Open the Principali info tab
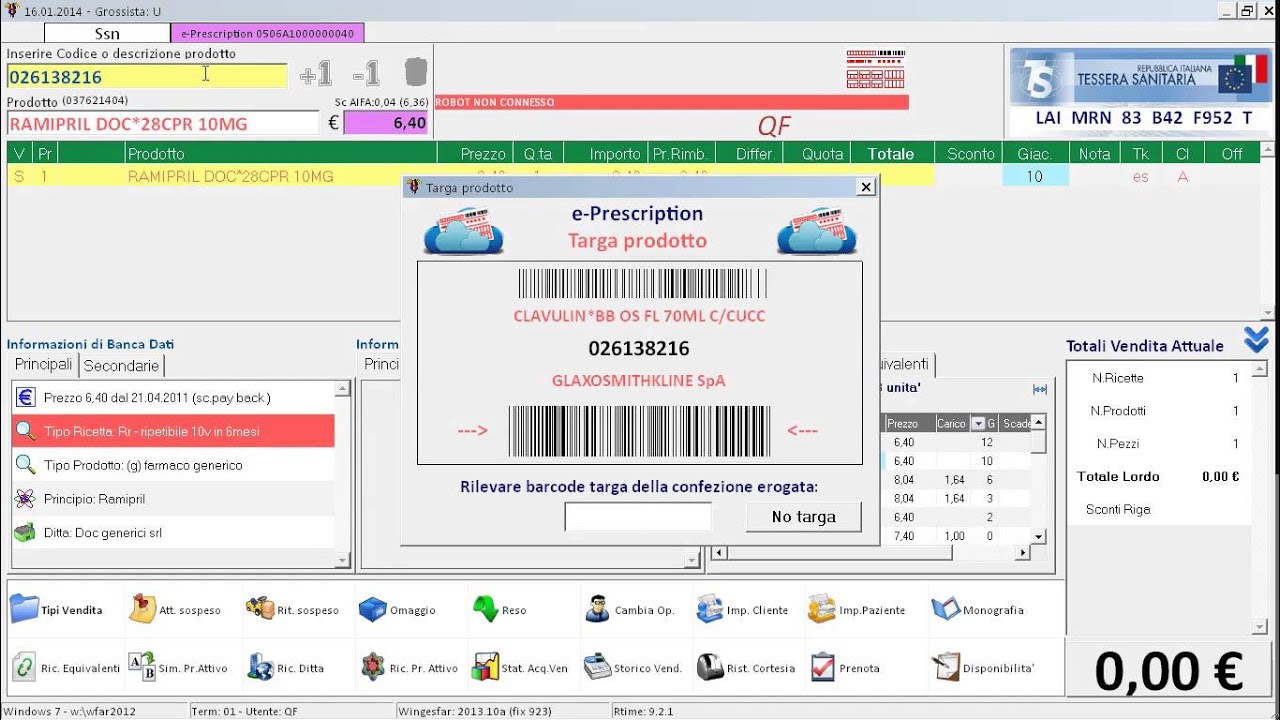The width and height of the screenshot is (1280, 720). 43,365
